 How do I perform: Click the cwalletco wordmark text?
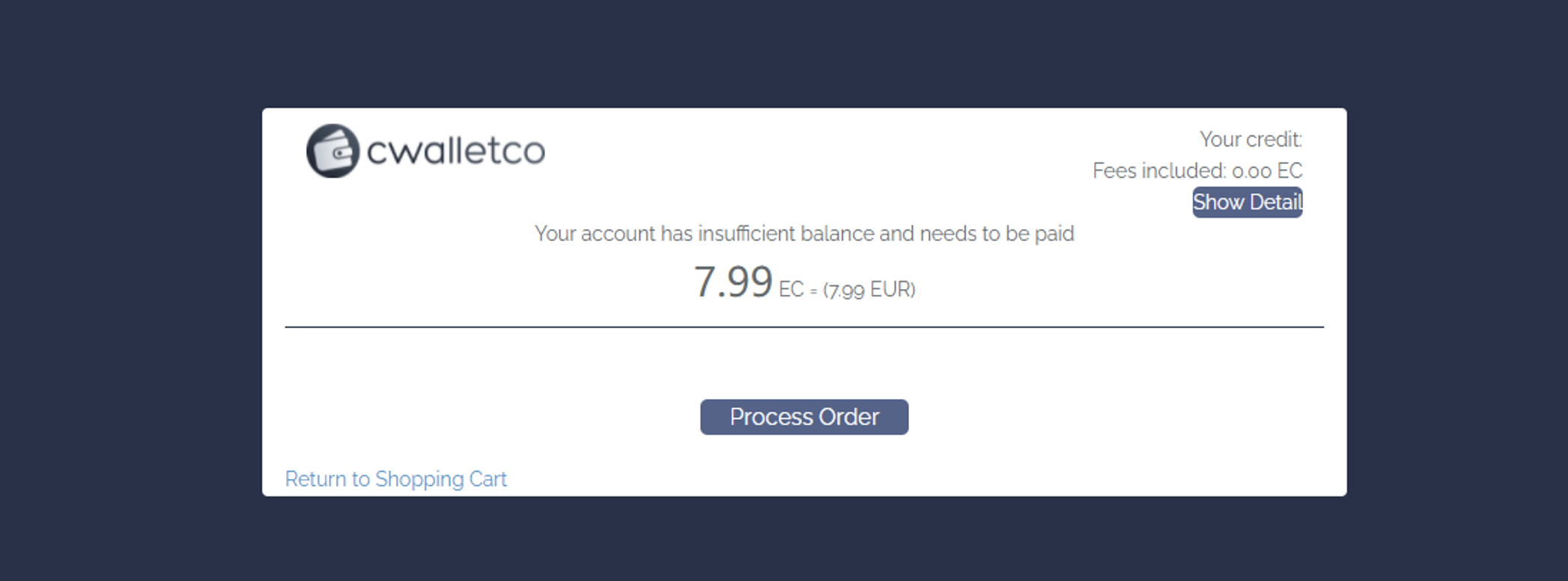pyautogui.click(x=455, y=151)
